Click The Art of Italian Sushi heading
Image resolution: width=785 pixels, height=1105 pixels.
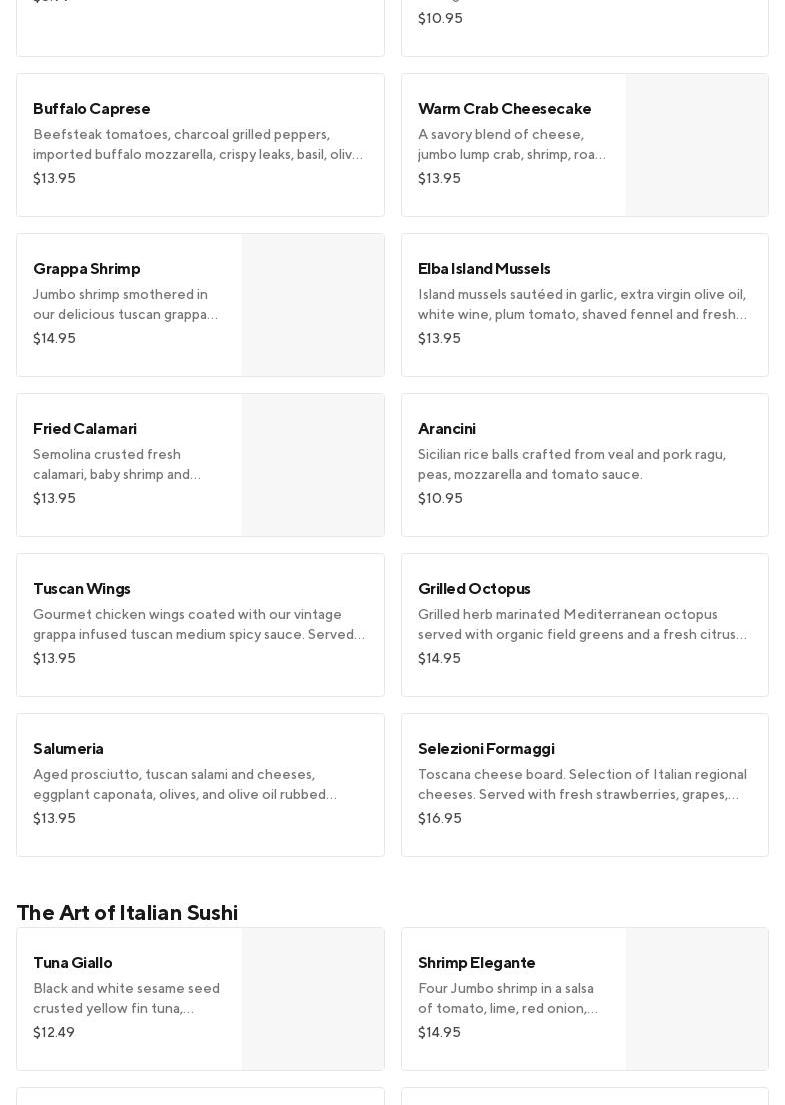pos(127,912)
